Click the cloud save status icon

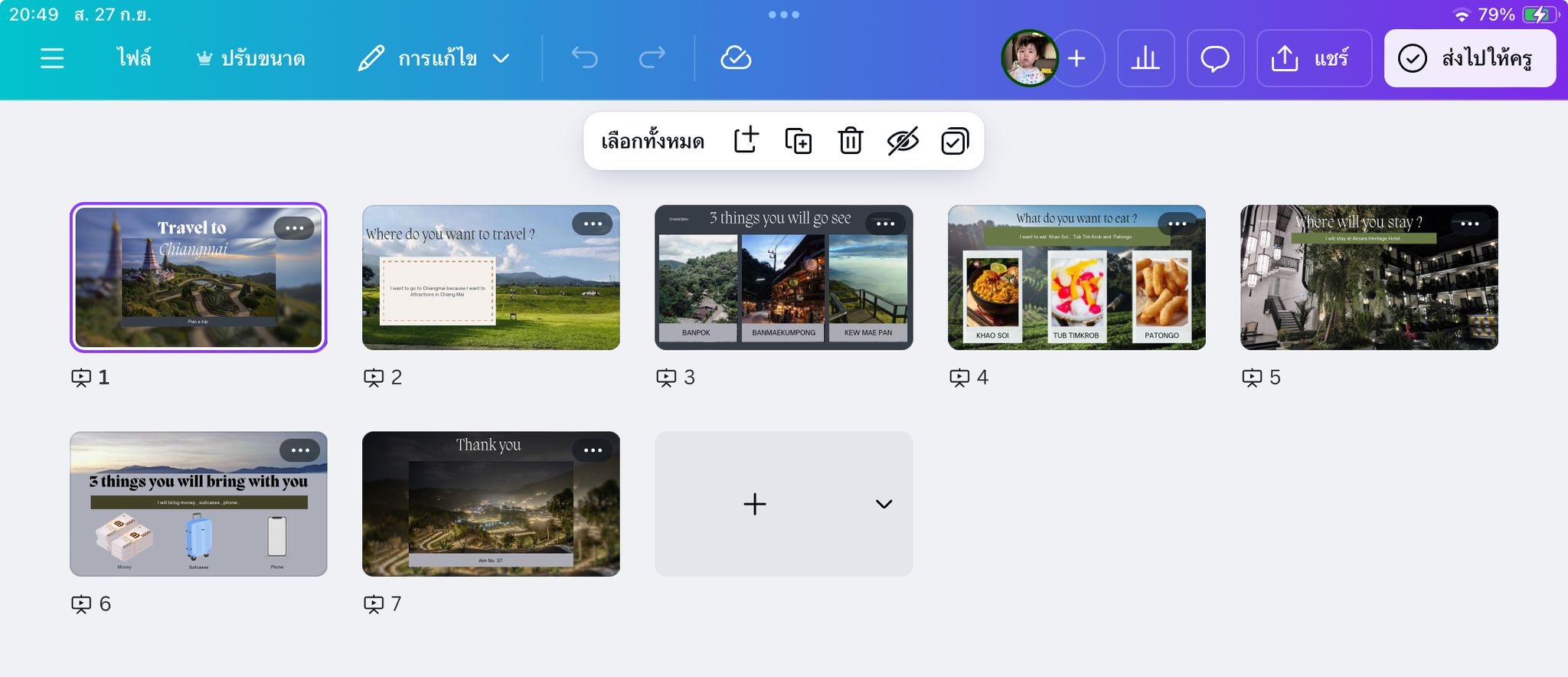click(736, 58)
